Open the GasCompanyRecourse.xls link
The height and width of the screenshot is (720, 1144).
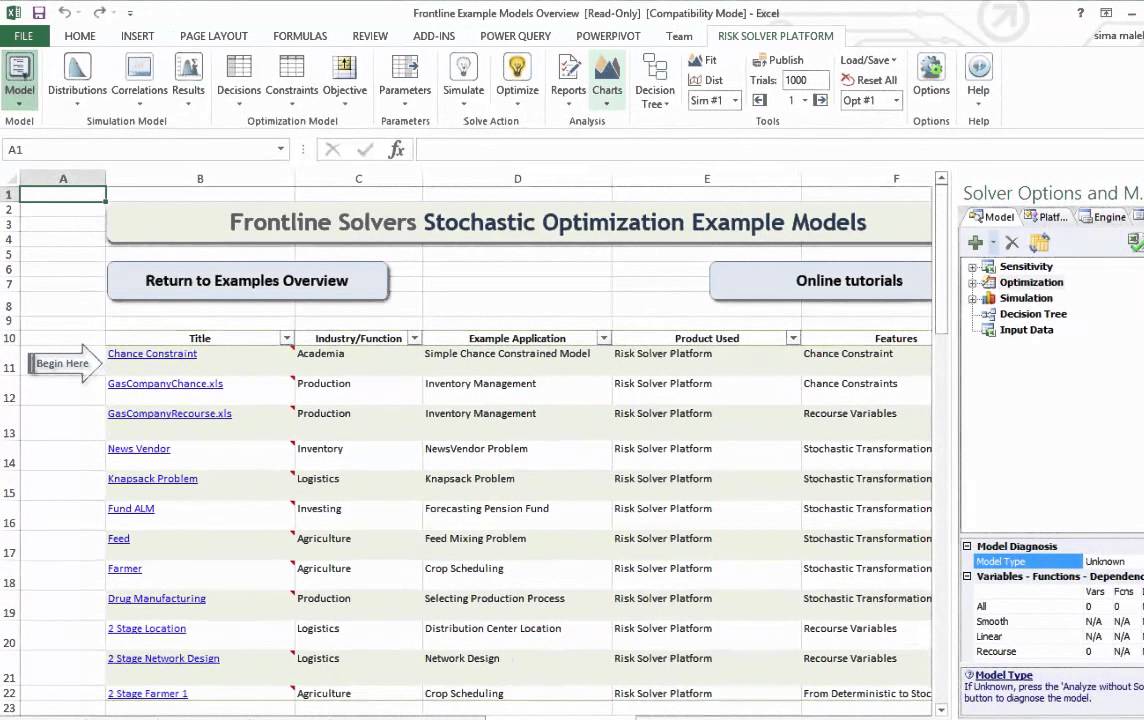coord(170,414)
